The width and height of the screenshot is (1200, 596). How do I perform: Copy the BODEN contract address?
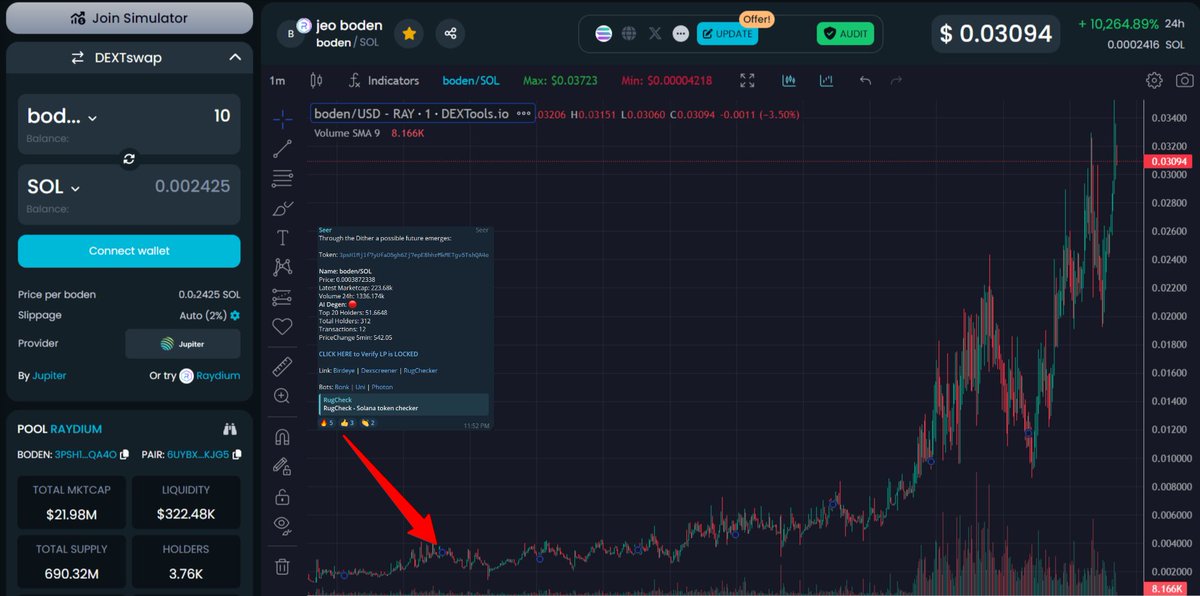tap(124, 455)
